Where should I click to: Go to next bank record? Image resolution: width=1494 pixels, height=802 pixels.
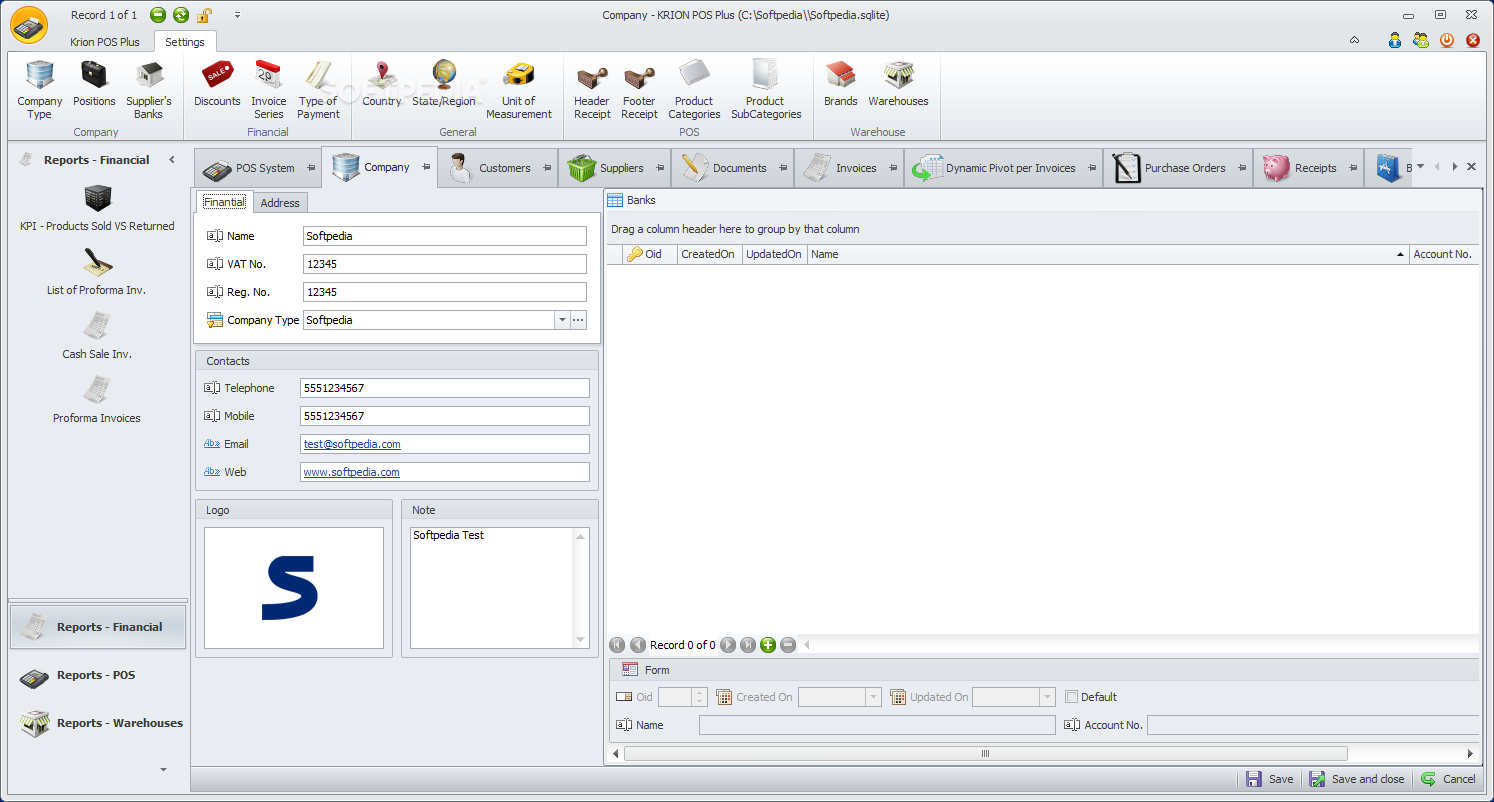pos(728,645)
